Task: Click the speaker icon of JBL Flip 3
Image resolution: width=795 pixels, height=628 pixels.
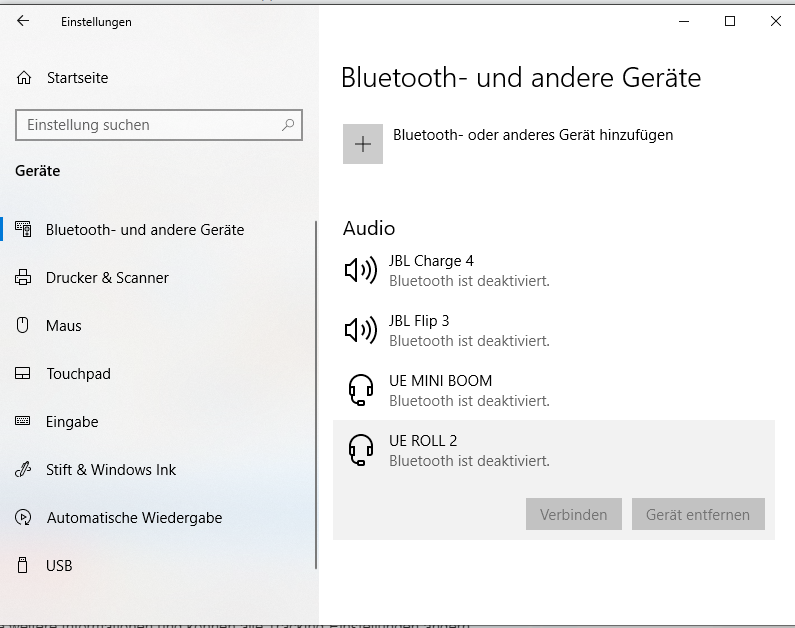Action: coord(360,330)
